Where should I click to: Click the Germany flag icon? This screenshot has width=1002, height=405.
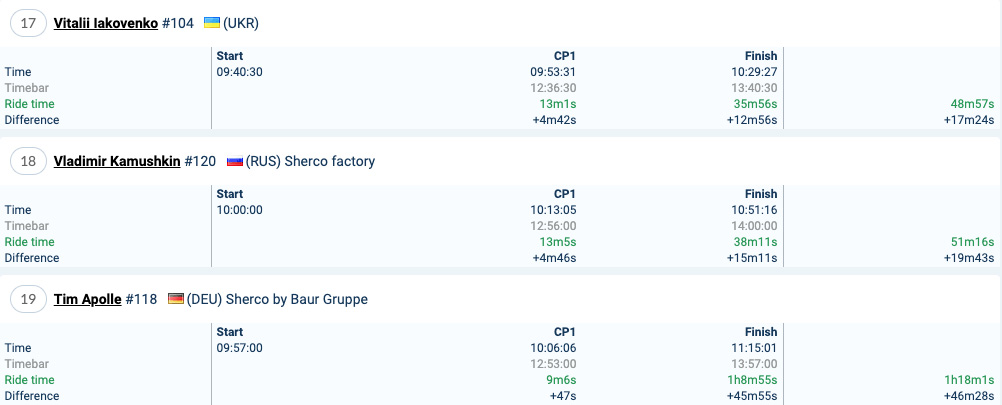(x=176, y=299)
